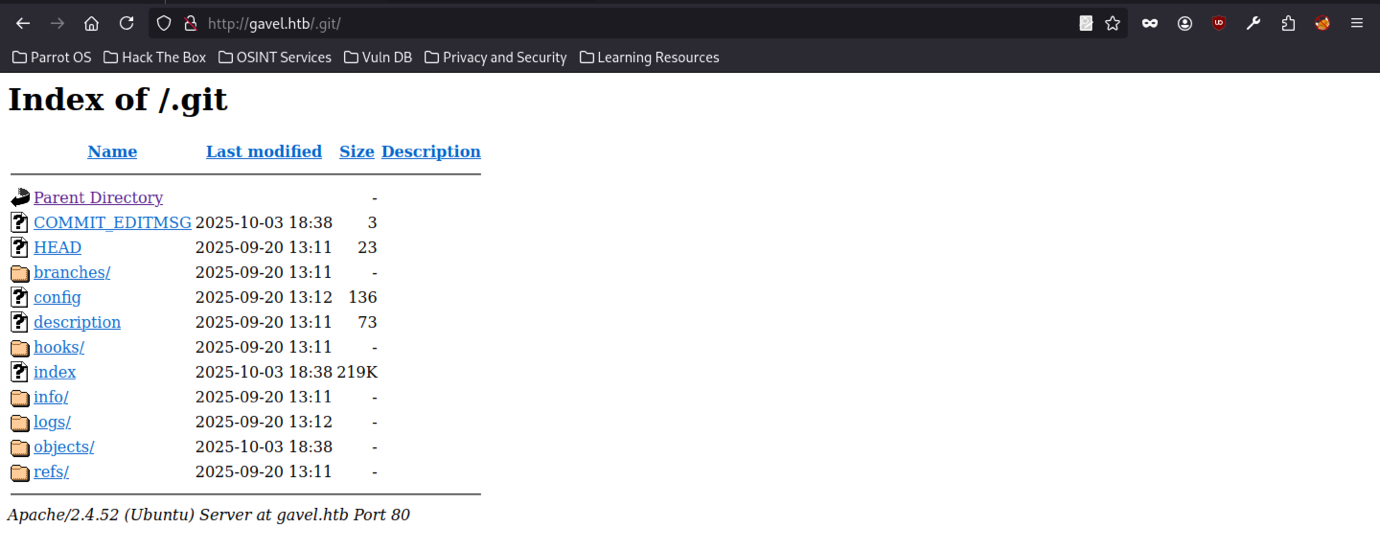Open the config file link

click(x=57, y=297)
